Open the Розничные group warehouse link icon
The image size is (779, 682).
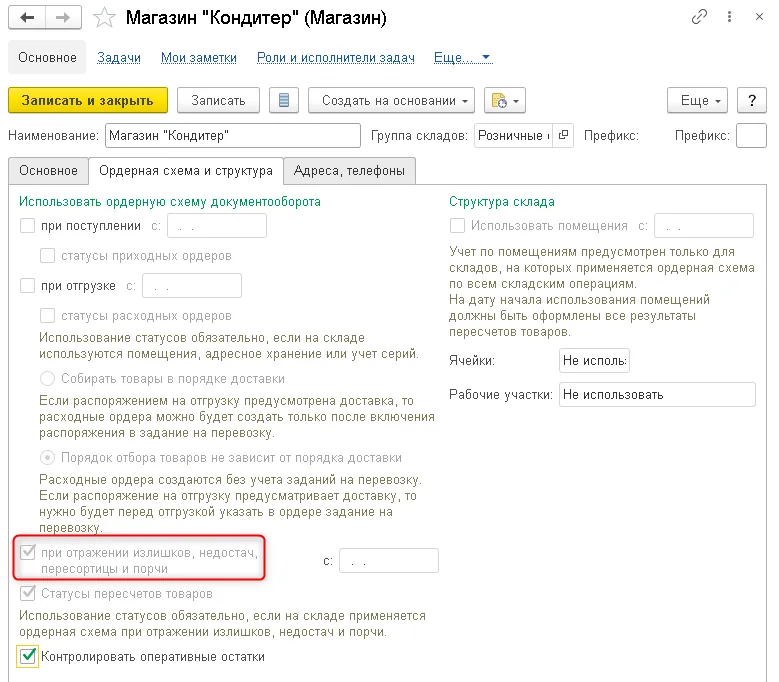(563, 135)
